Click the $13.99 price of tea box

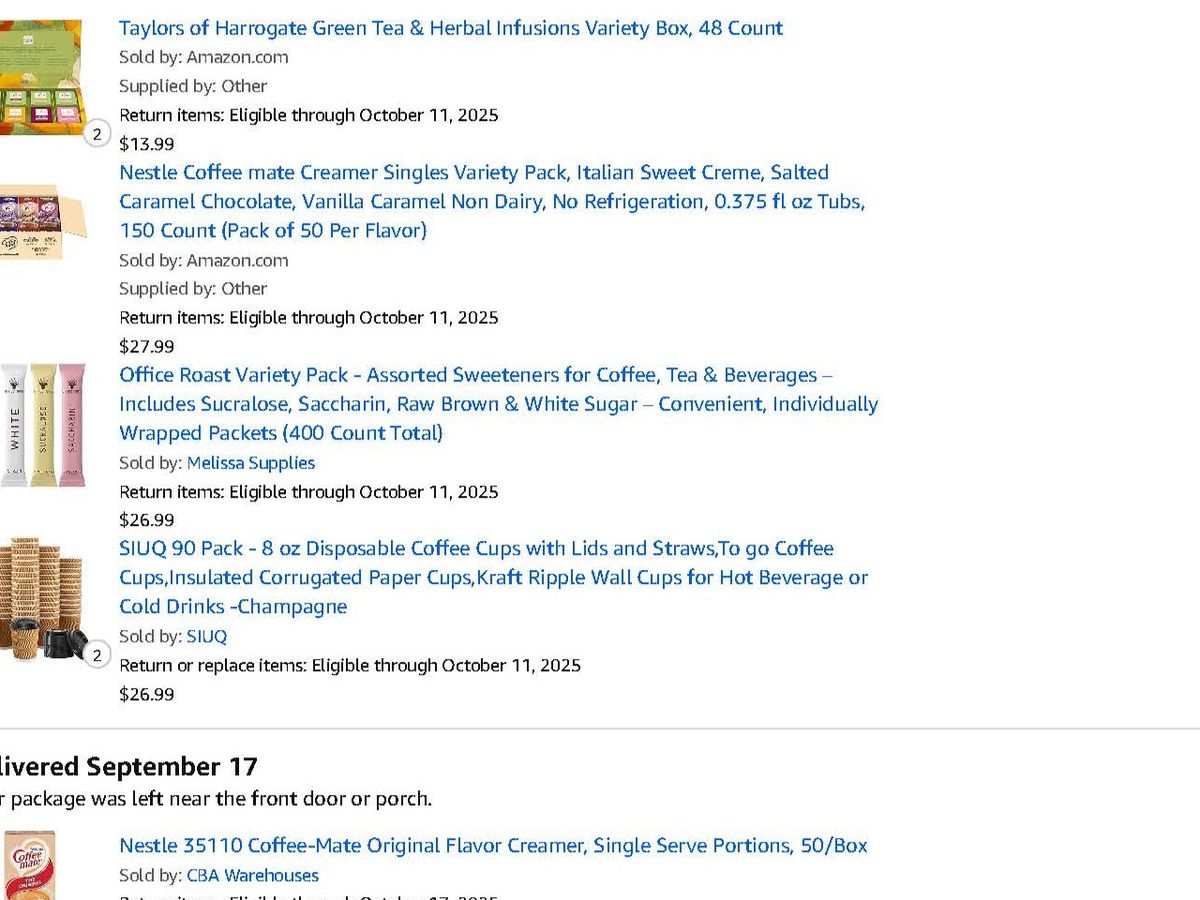pos(146,144)
